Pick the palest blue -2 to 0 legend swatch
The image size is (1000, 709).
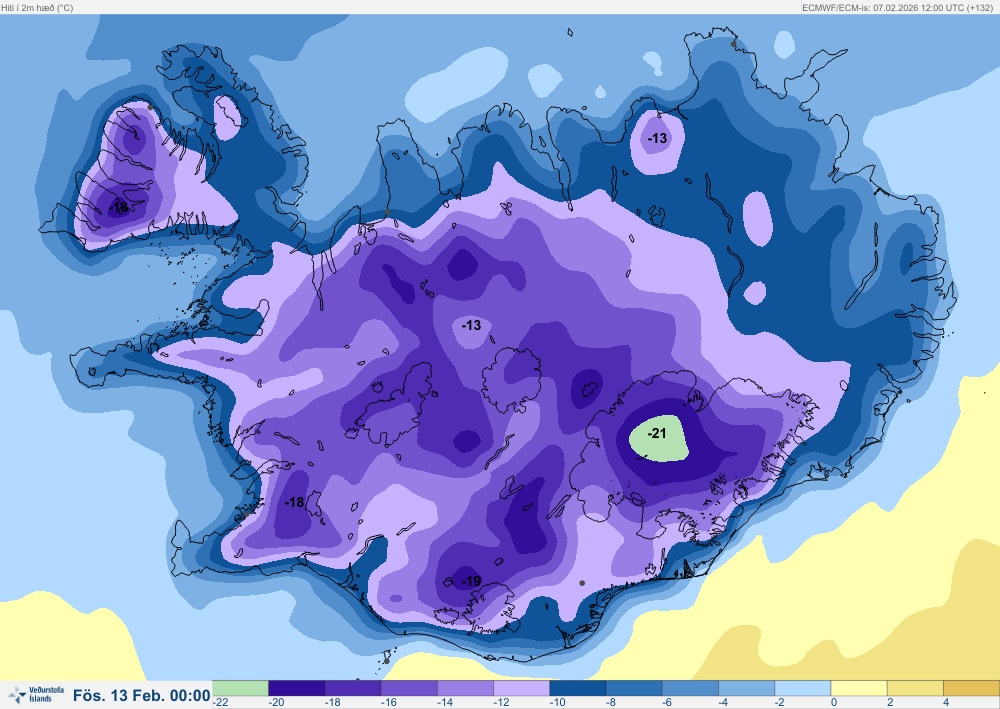[x=802, y=688]
